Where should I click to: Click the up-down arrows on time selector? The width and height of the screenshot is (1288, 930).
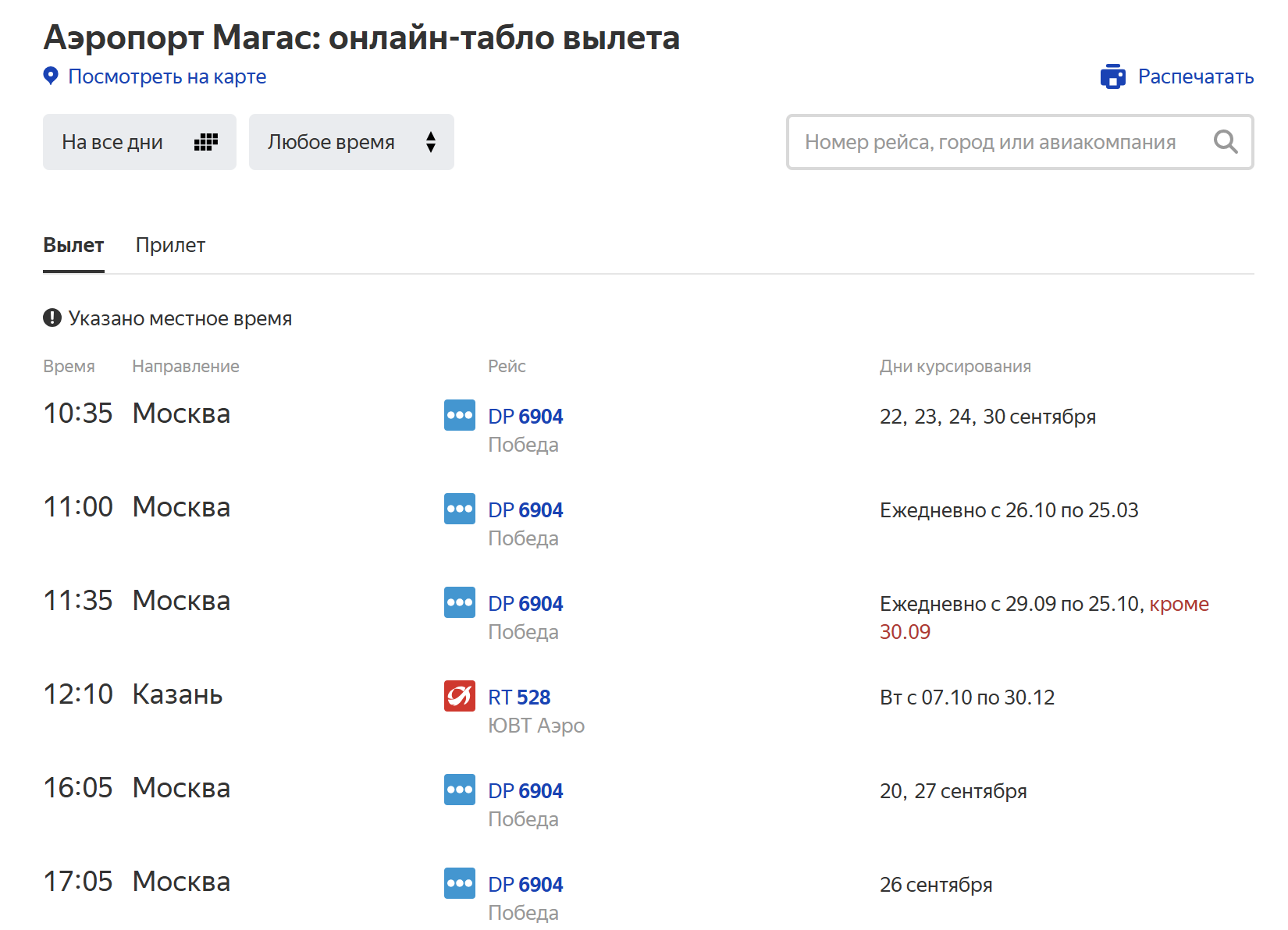pyautogui.click(x=430, y=142)
